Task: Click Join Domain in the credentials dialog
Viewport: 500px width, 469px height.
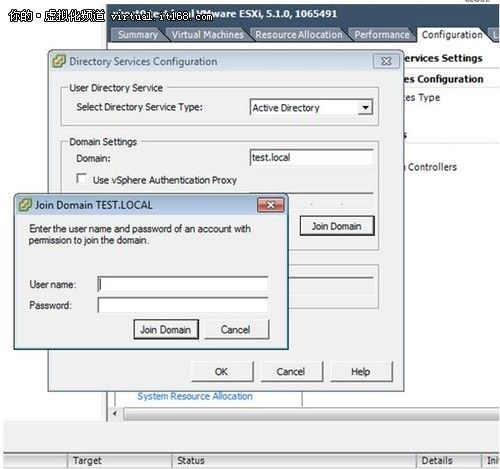Action: (166, 329)
